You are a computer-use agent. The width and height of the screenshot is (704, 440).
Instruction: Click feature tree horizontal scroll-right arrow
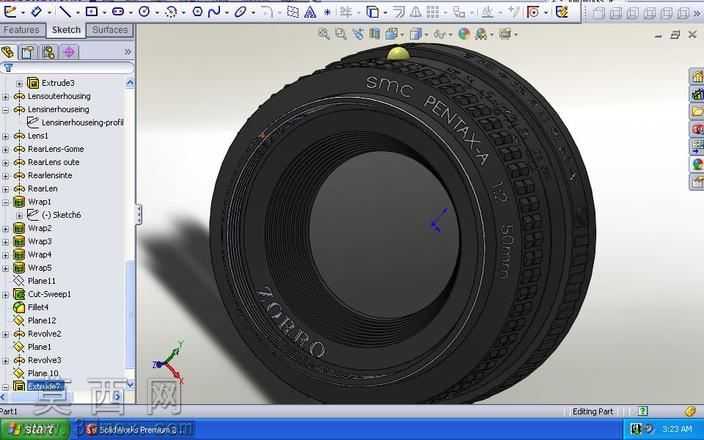pyautogui.click(x=117, y=396)
